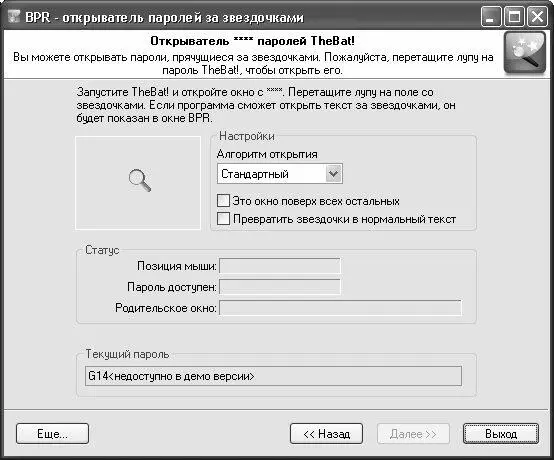Click the magnifying glass lens icon
The width and height of the screenshot is (554, 460).
tap(140, 181)
